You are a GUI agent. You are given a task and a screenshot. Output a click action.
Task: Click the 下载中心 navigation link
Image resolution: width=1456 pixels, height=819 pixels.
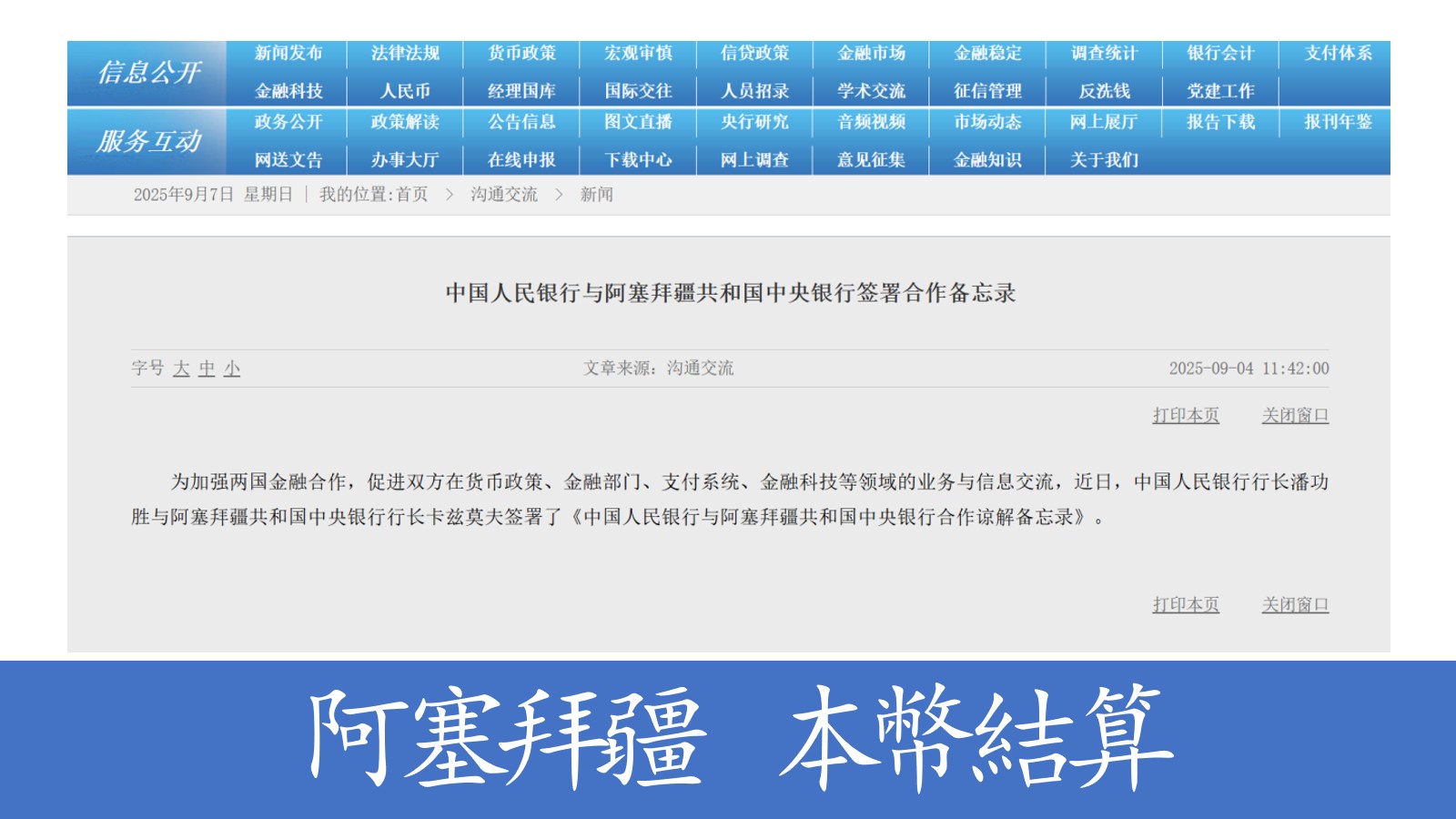[x=638, y=160]
